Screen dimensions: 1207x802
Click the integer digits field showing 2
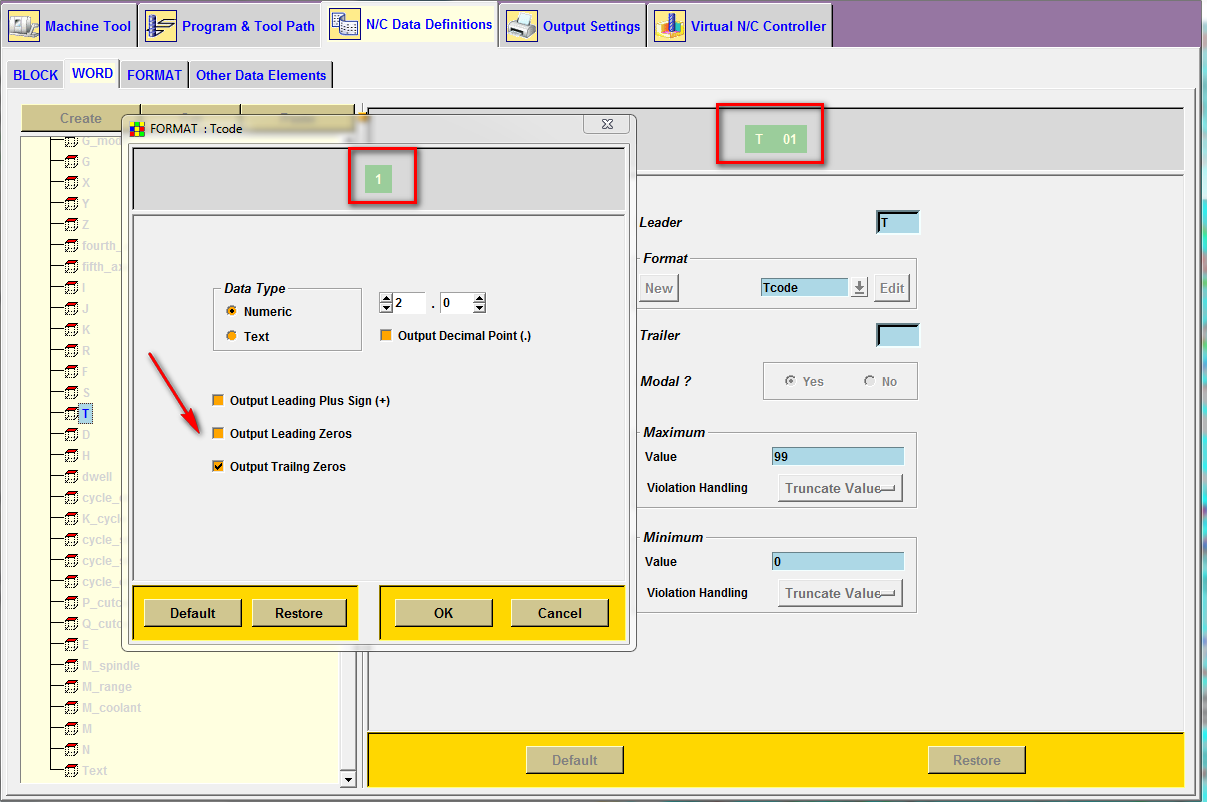tap(409, 303)
